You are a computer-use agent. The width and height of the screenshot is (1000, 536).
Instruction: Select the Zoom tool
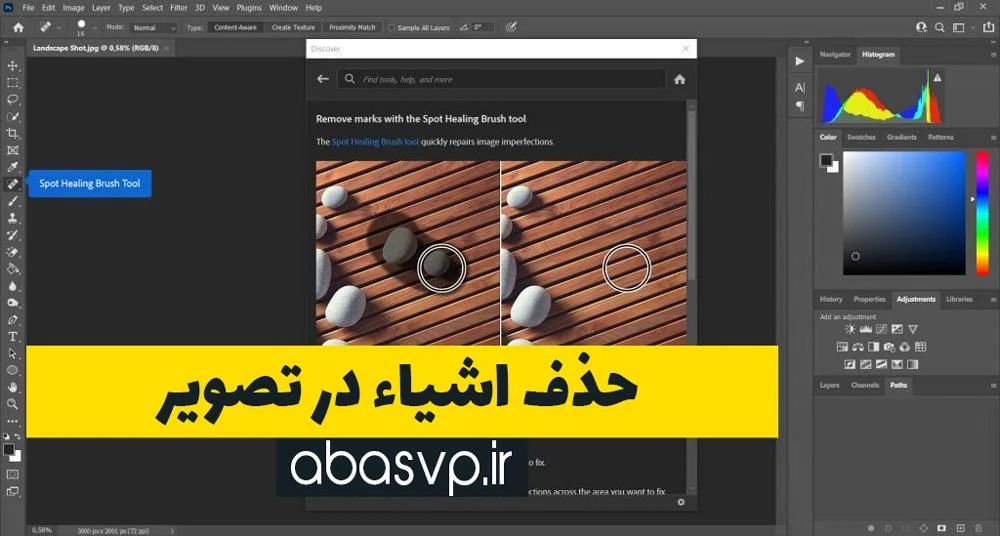tap(12, 404)
